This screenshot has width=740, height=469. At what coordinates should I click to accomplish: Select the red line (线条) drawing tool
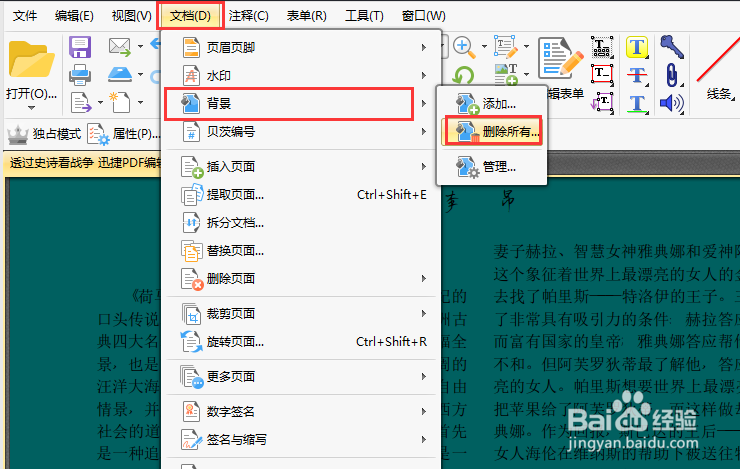tap(718, 68)
